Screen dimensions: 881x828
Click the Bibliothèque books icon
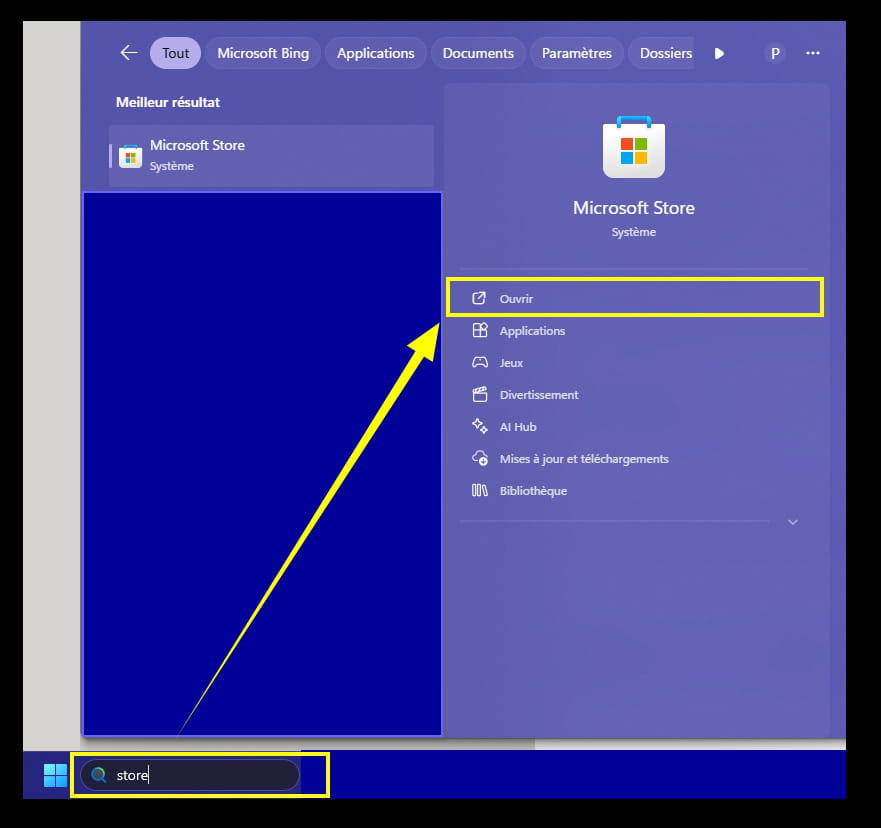tap(480, 490)
